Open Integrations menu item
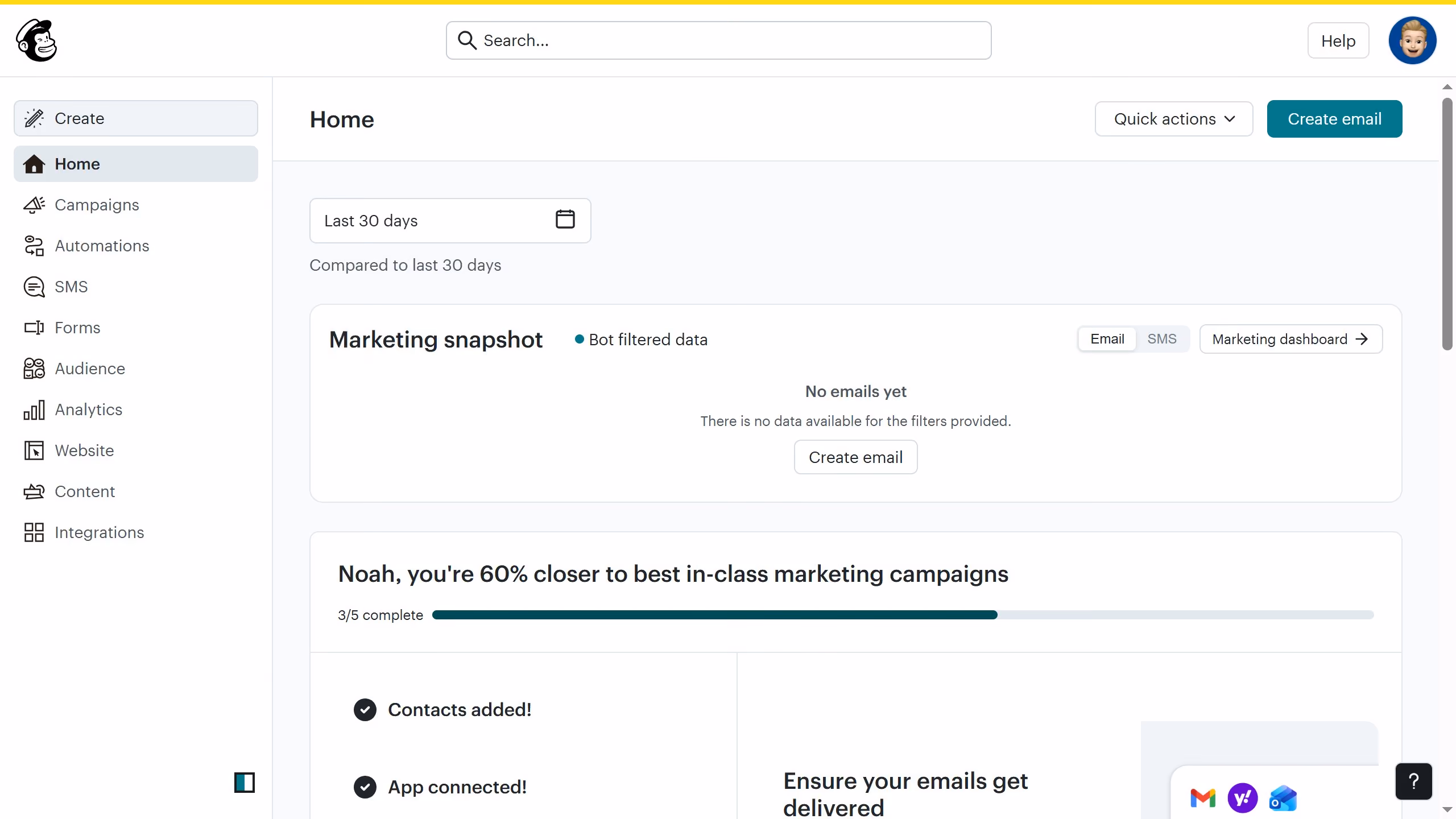This screenshot has width=1456, height=819. point(136,532)
